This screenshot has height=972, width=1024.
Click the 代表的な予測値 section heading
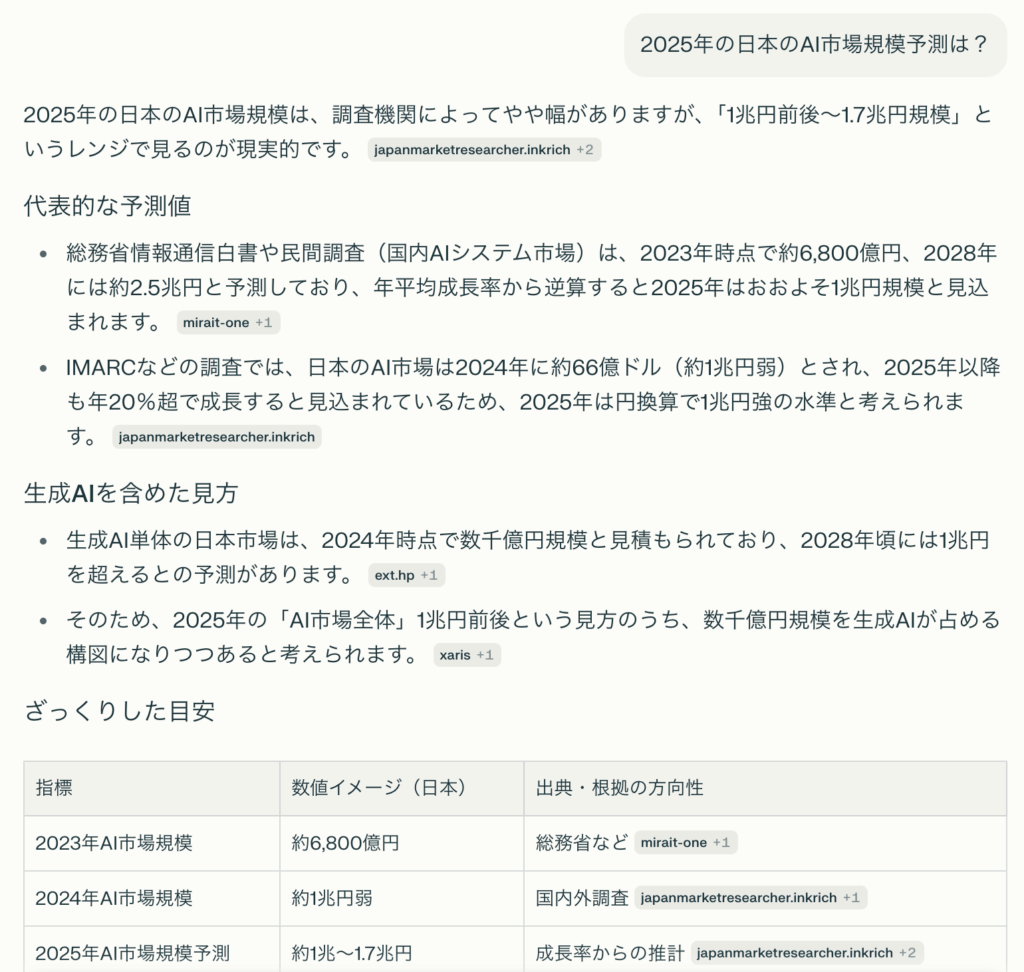[107, 206]
